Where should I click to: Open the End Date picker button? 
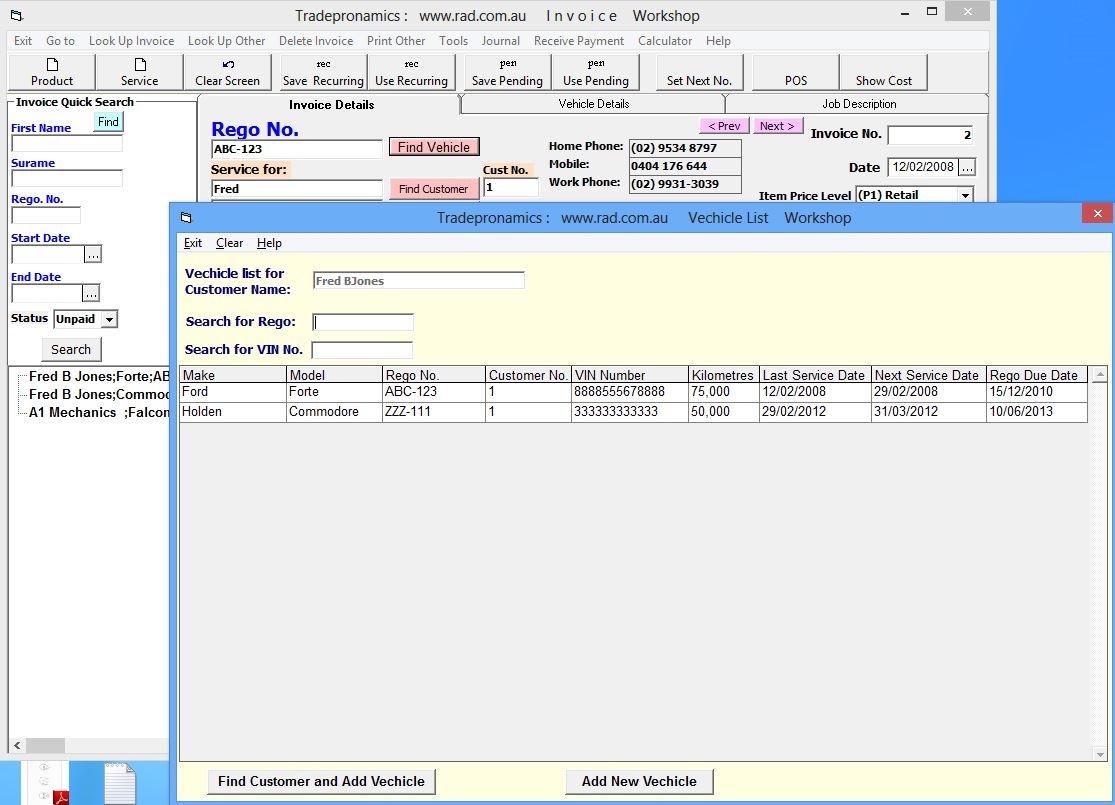click(x=92, y=292)
